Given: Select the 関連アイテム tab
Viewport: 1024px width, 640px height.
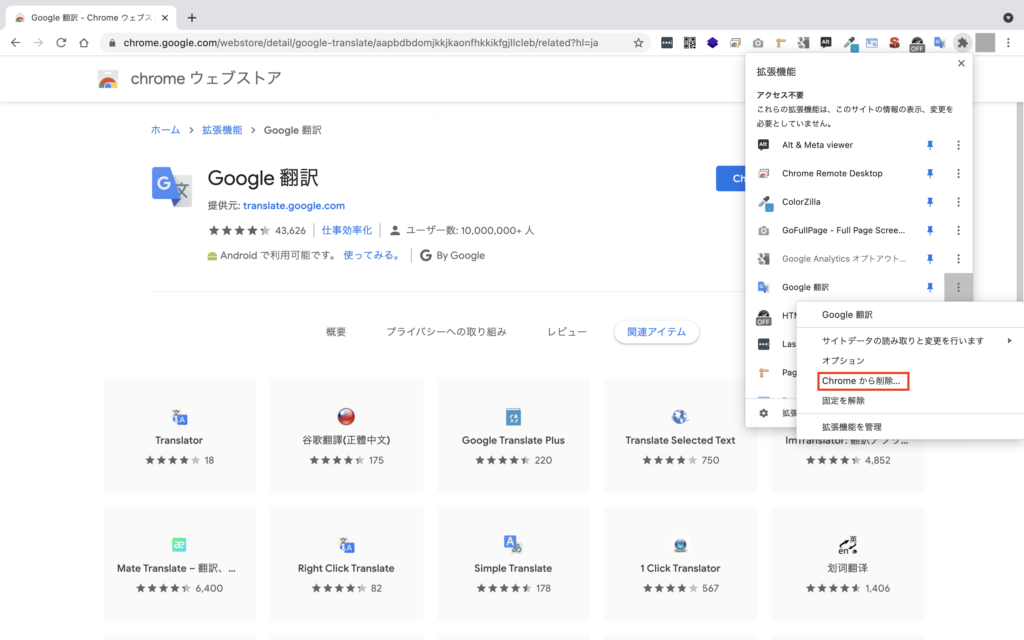Looking at the screenshot, I should (656, 332).
